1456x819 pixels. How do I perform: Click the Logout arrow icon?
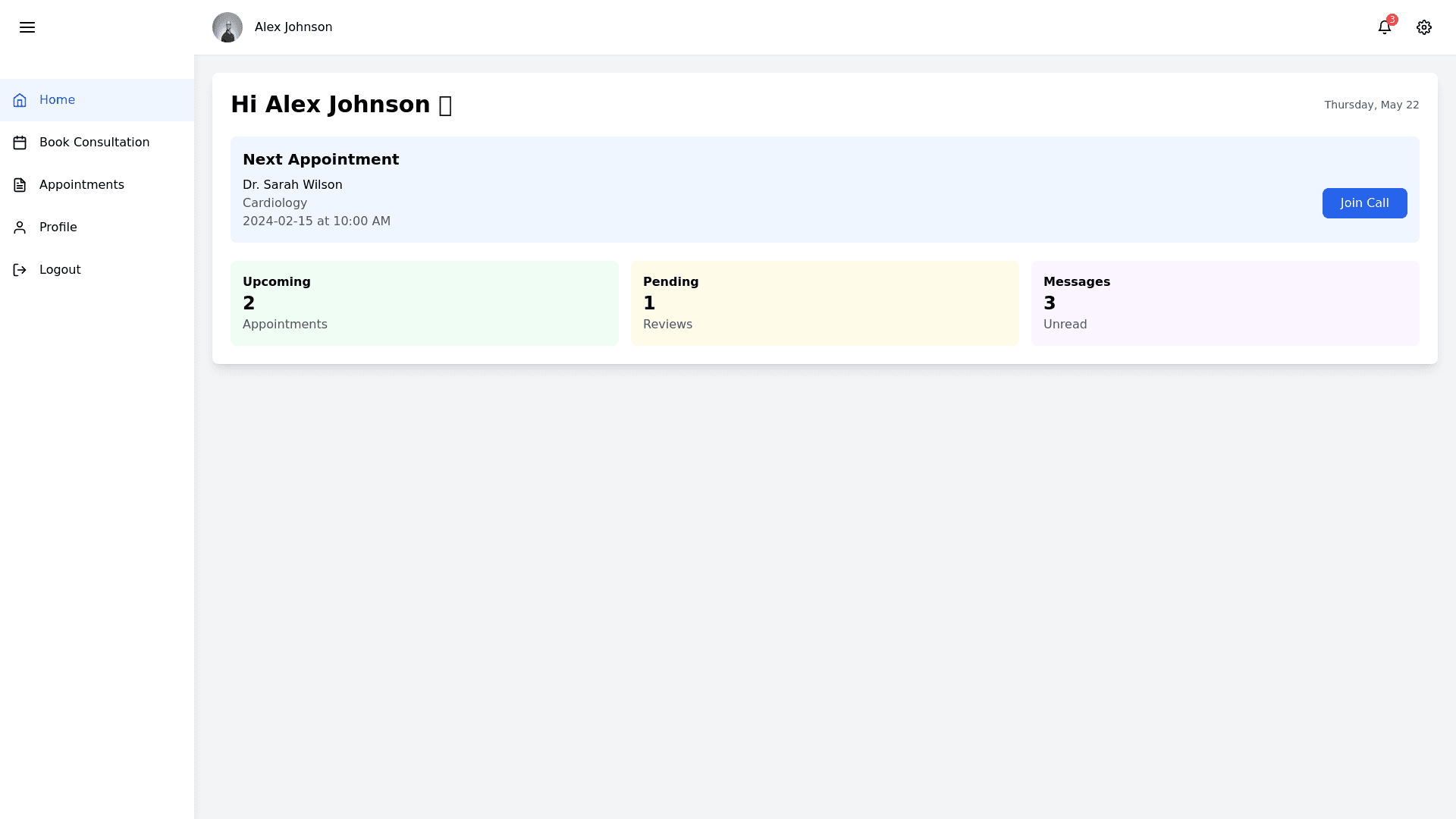20,270
